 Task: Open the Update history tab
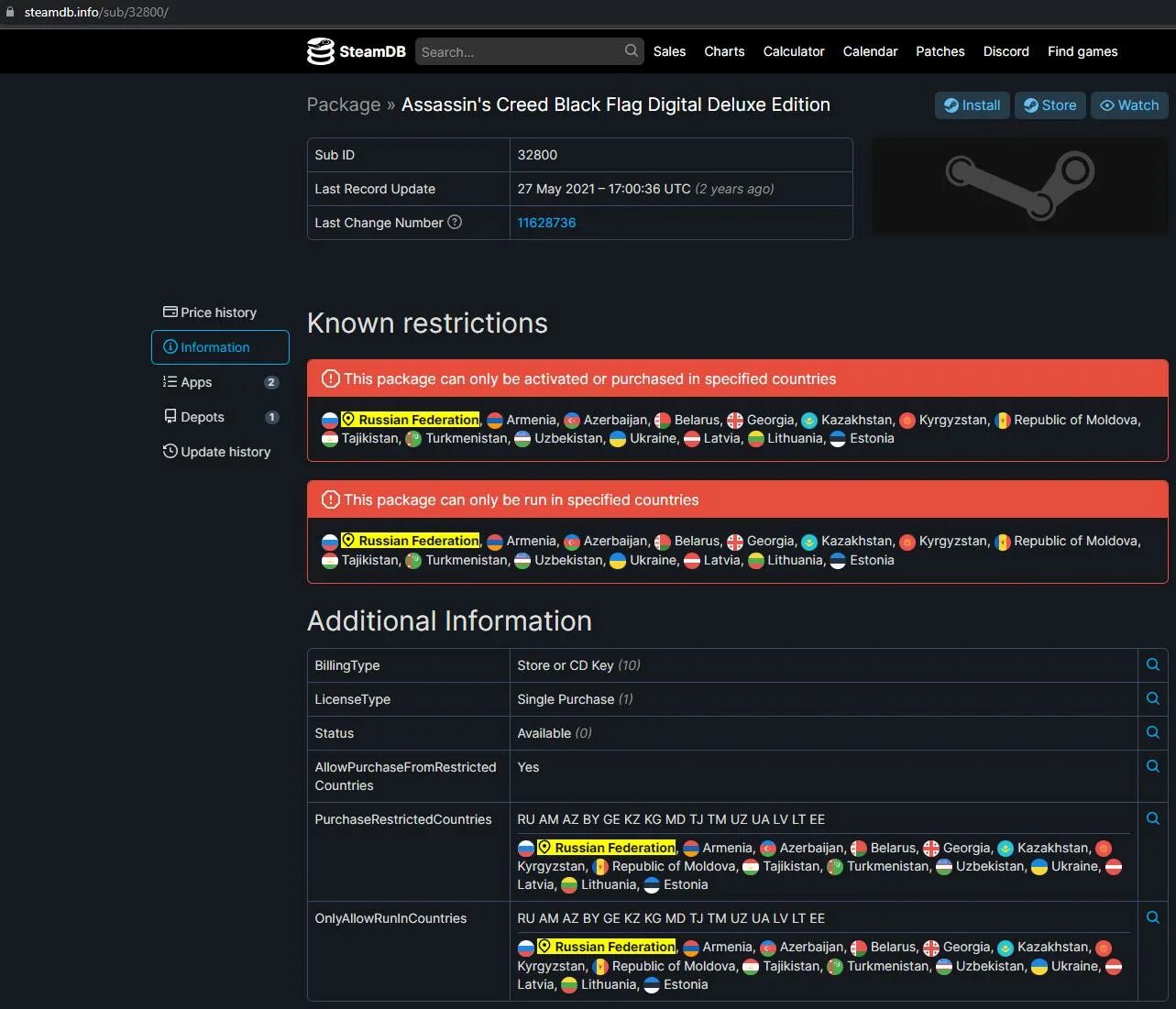tap(220, 452)
